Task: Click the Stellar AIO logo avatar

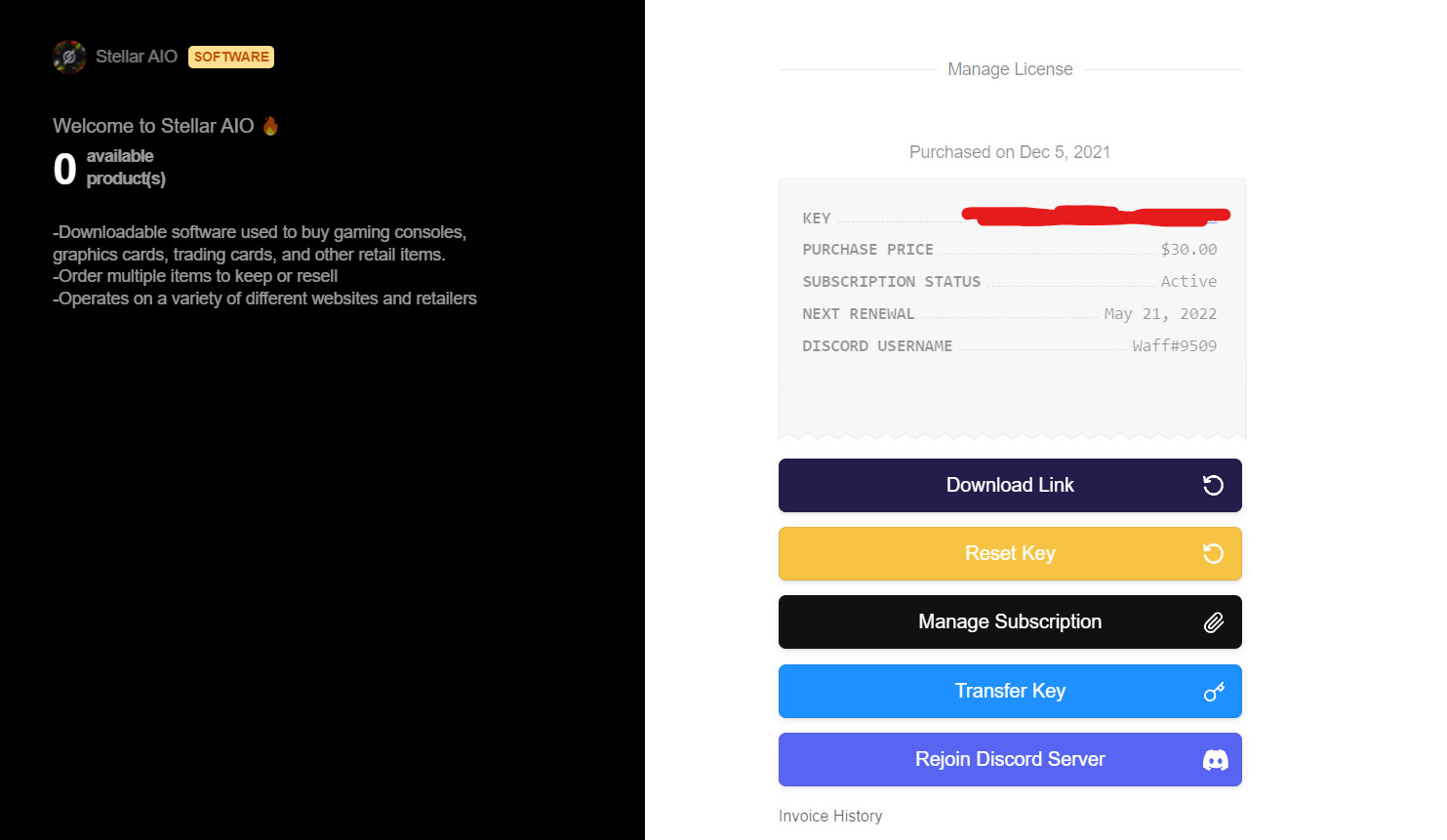Action: pyautogui.click(x=69, y=57)
